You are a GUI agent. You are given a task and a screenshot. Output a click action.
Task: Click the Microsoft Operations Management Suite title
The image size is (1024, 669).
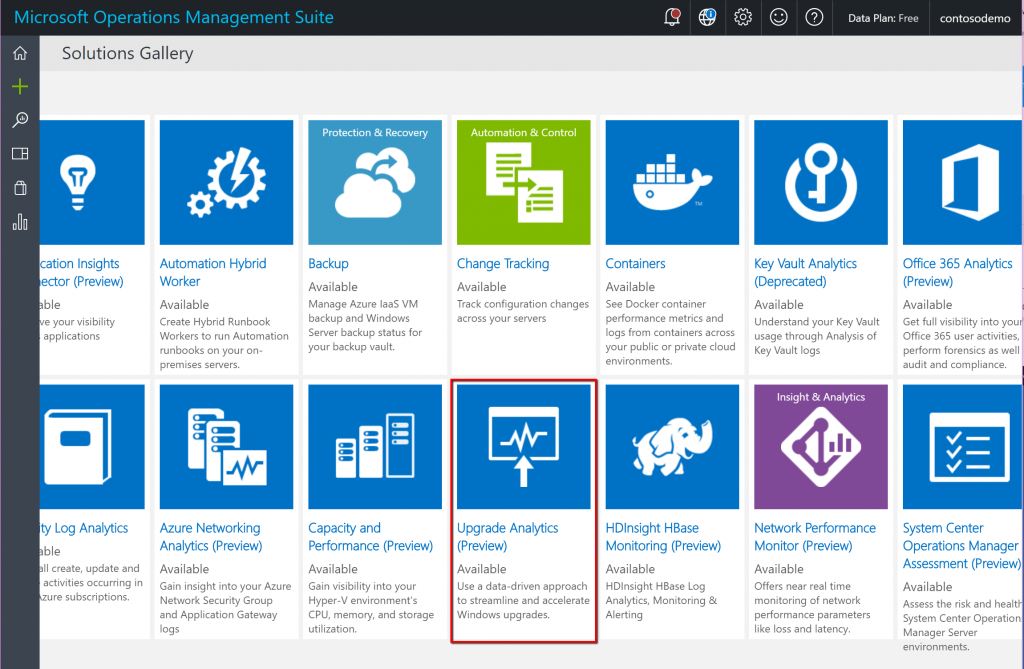[174, 17]
